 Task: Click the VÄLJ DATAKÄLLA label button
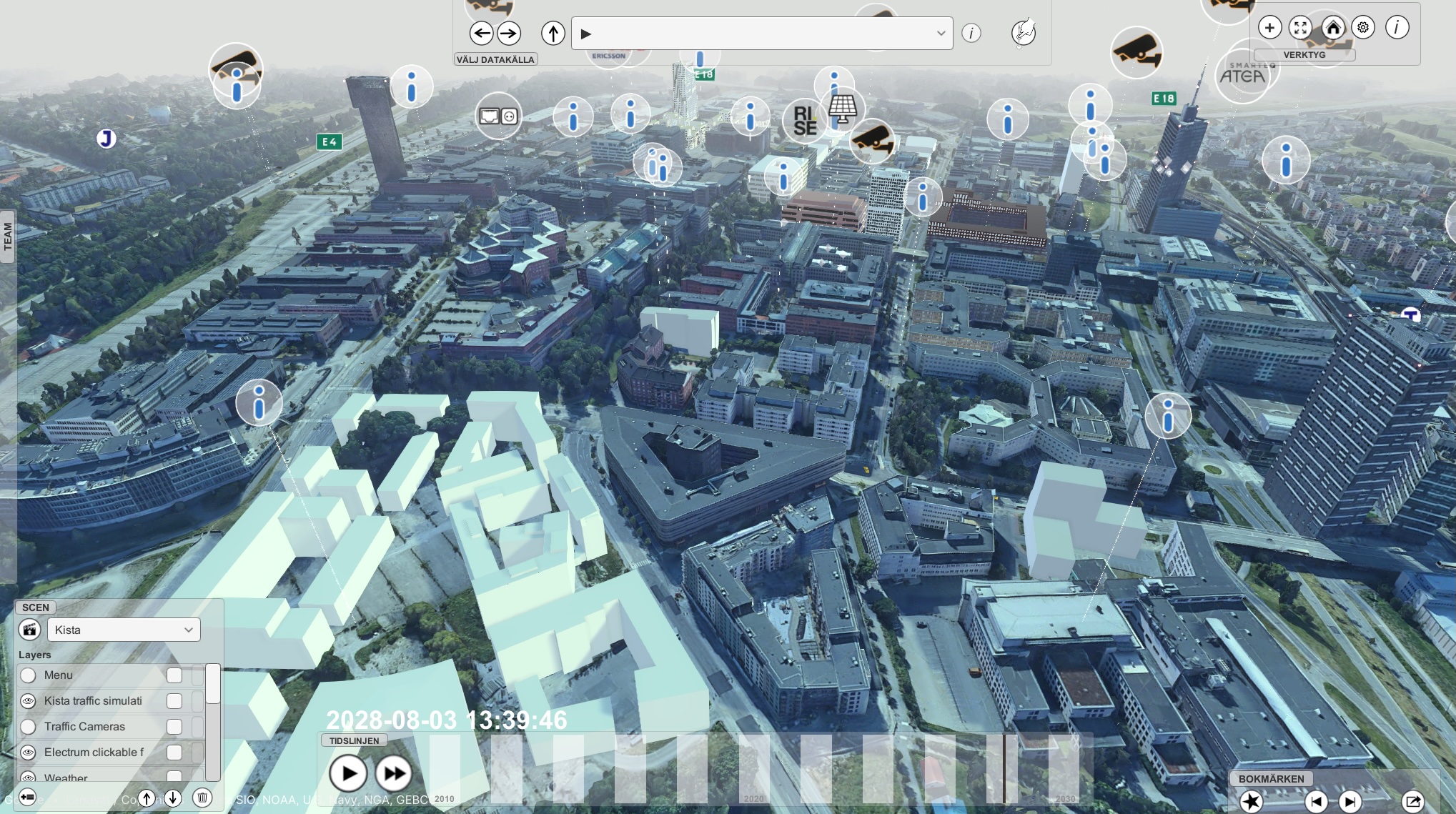pos(495,59)
